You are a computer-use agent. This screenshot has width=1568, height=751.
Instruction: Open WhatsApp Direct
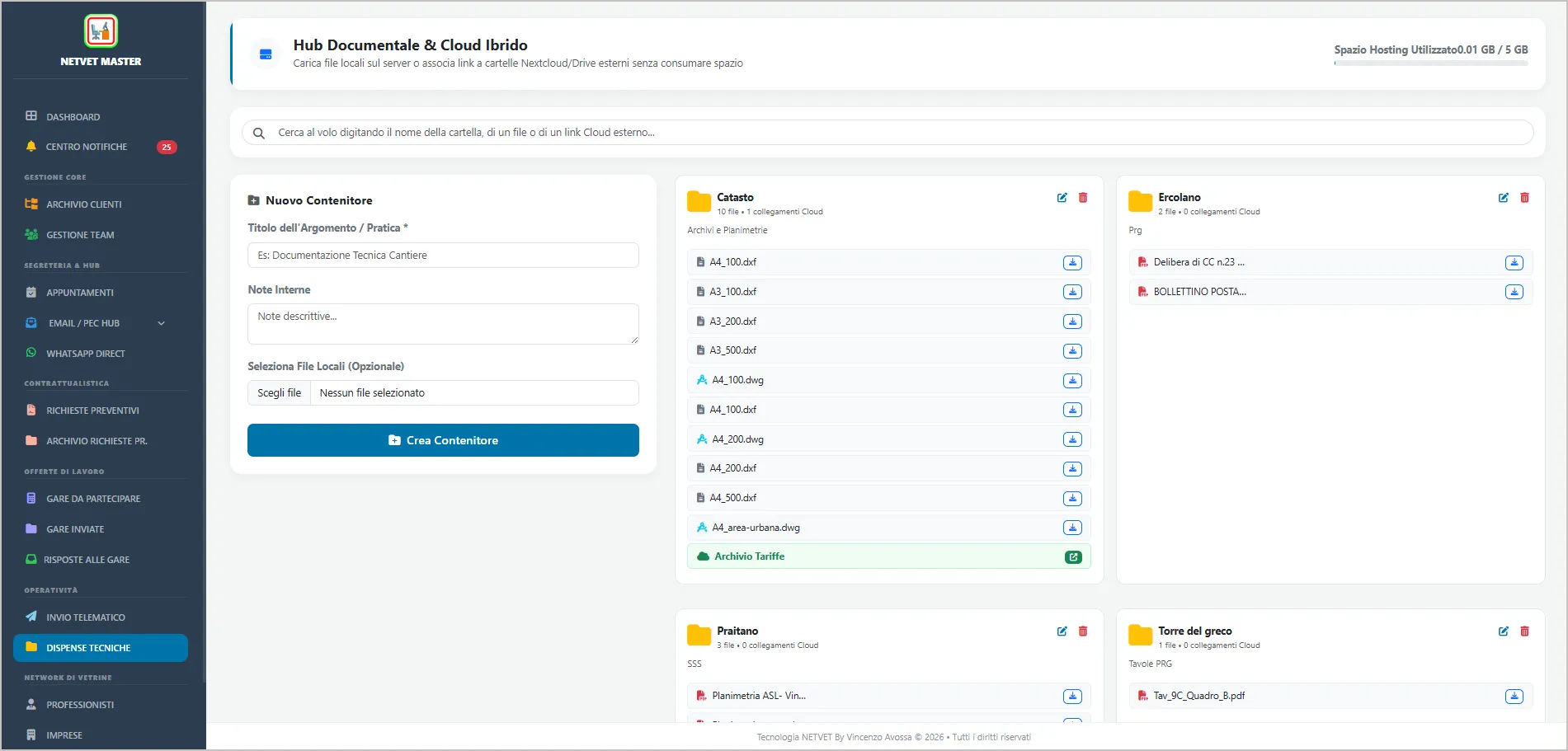[x=101, y=354]
